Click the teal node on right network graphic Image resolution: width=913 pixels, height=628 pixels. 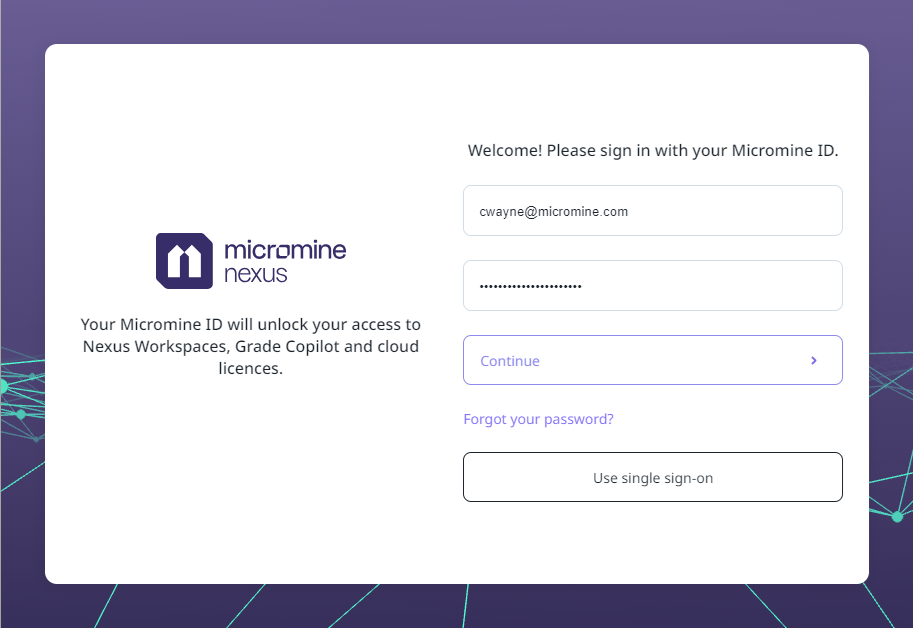click(897, 516)
